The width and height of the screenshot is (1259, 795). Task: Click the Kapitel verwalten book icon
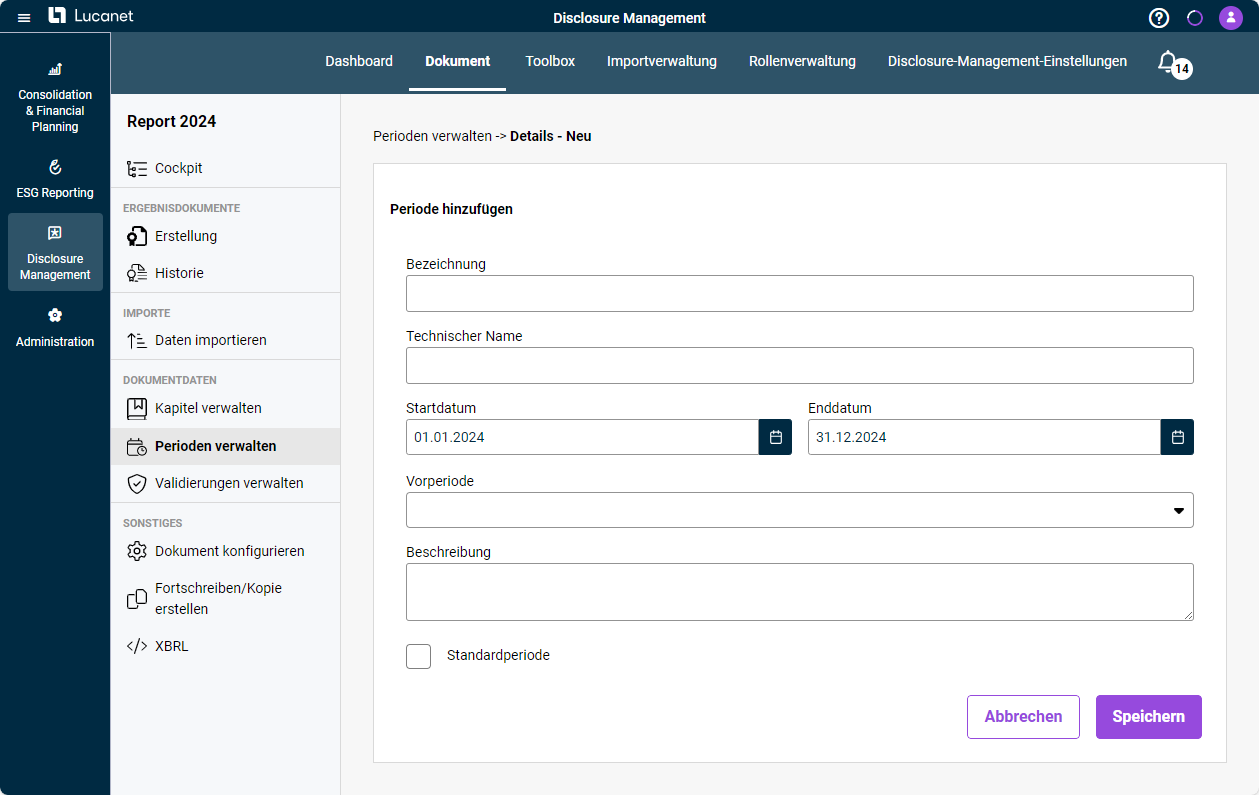coord(137,409)
